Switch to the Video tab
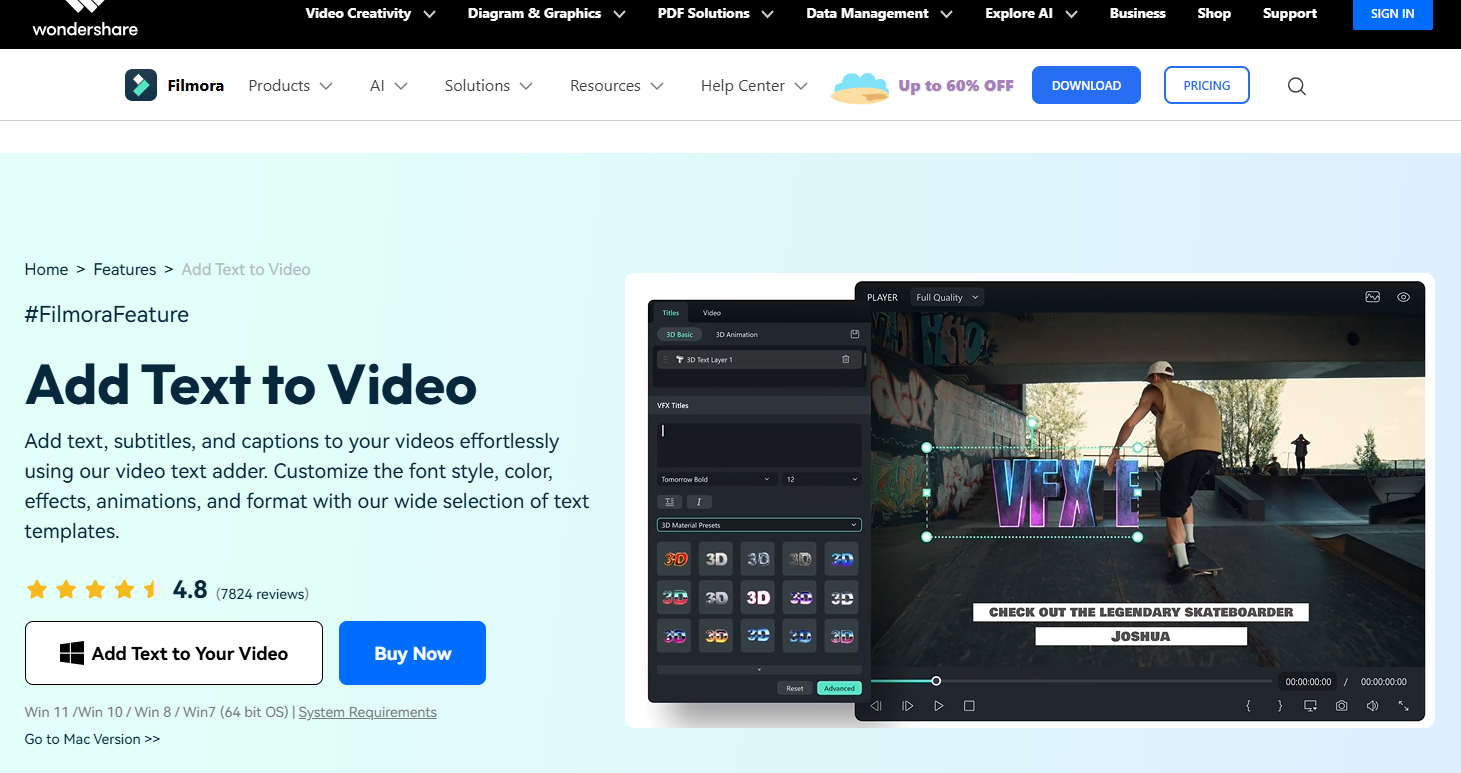The height and width of the screenshot is (773, 1461). [712, 313]
